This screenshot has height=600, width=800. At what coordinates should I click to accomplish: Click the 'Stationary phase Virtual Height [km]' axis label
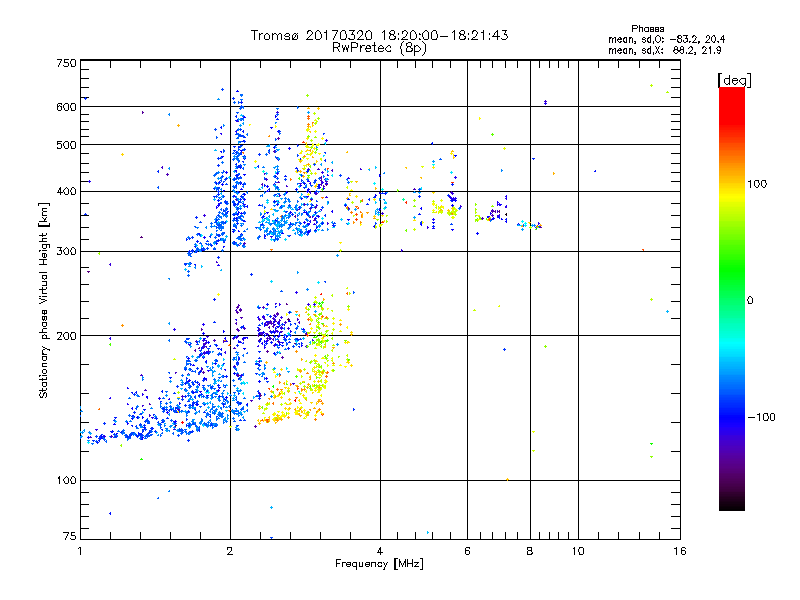tap(43, 301)
